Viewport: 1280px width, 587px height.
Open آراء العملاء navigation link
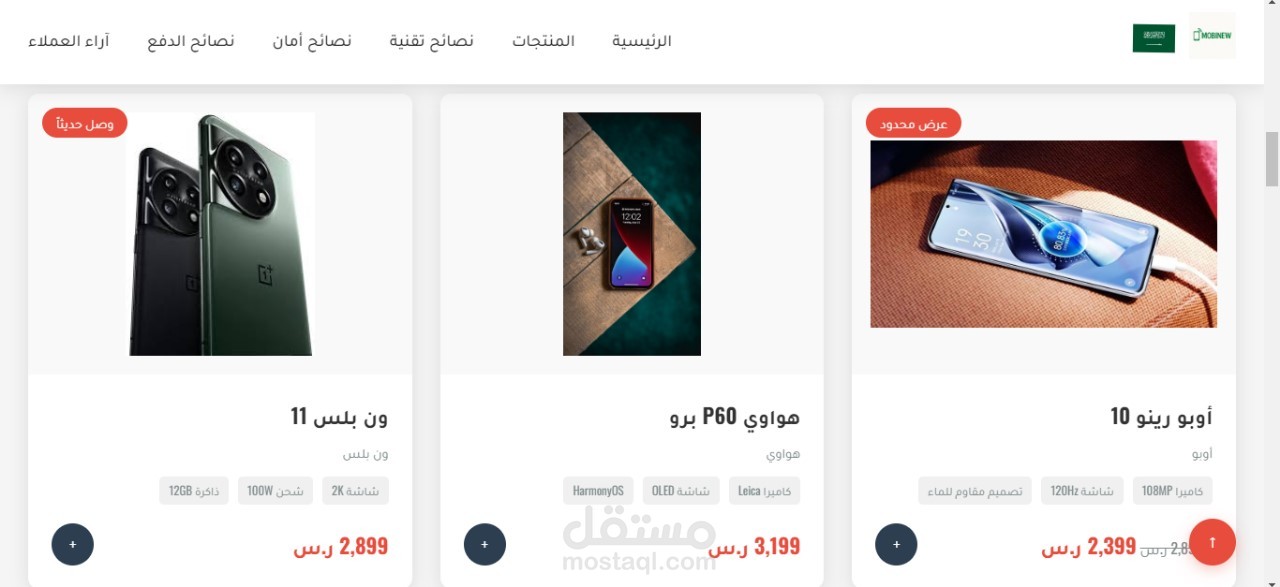(68, 41)
